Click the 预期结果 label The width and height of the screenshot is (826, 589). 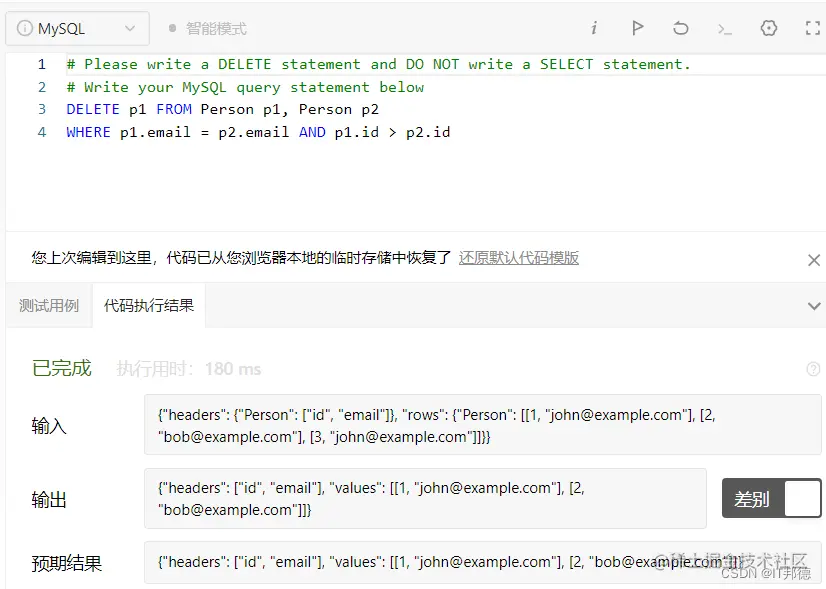point(66,563)
